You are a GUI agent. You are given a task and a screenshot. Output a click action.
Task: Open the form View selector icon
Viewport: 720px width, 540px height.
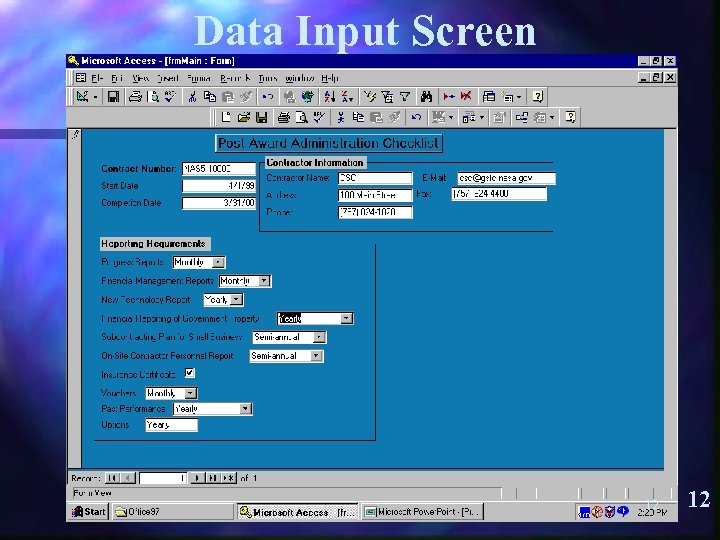(x=83, y=97)
